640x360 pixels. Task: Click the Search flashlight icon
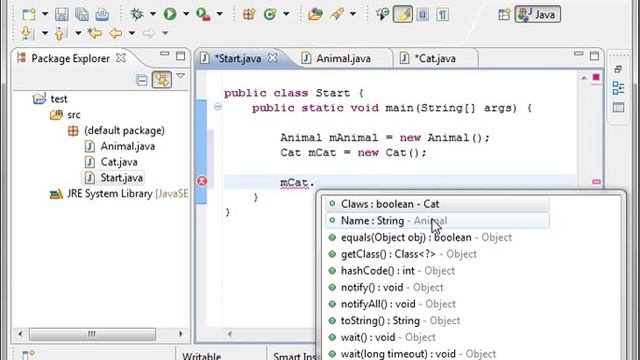tap(337, 14)
